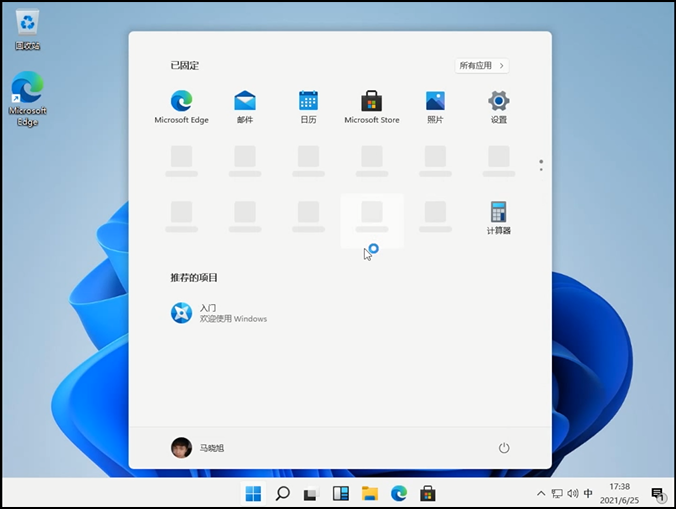The image size is (676, 509).
Task: Open user account 马晓旭 profile menu
Action: point(197,448)
